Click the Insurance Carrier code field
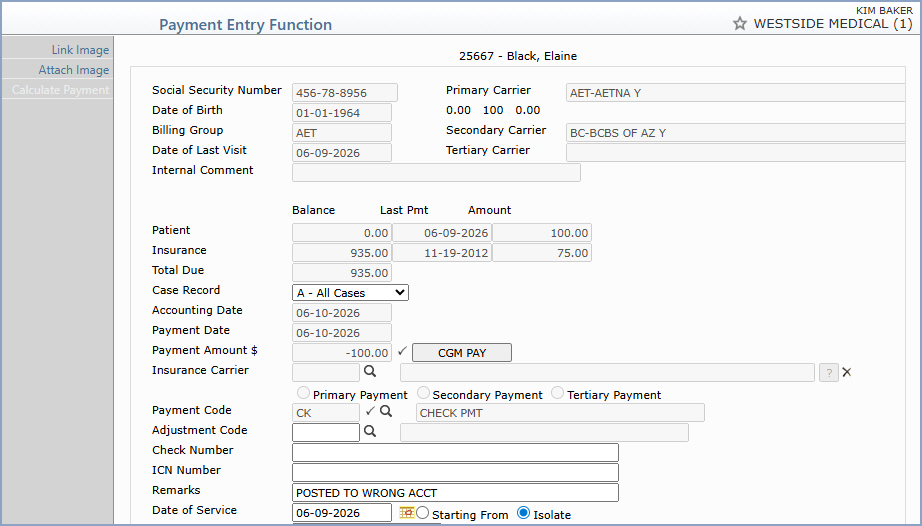Image resolution: width=922 pixels, height=526 pixels. 326,373
